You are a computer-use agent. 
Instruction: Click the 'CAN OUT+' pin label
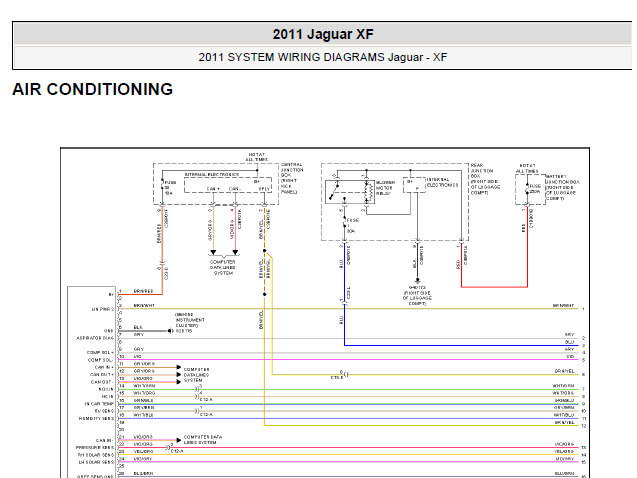click(x=102, y=374)
